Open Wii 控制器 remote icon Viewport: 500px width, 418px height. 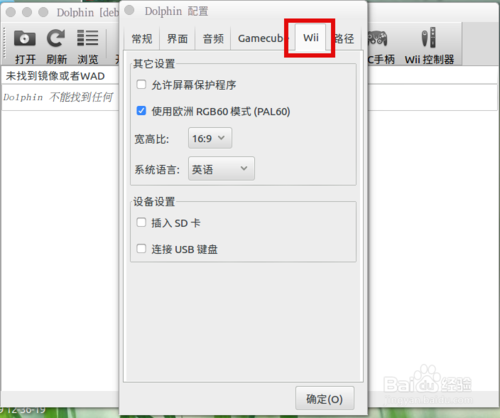coord(429,37)
